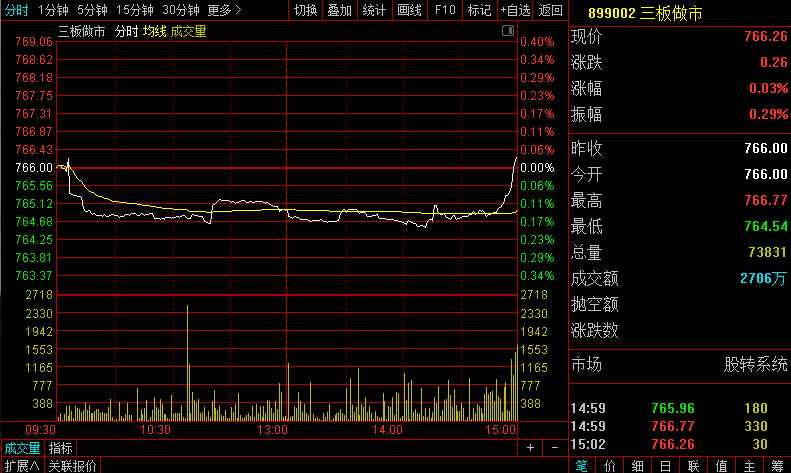Click the 筹 chip distribution icon
The image size is (791, 473).
click(x=776, y=465)
